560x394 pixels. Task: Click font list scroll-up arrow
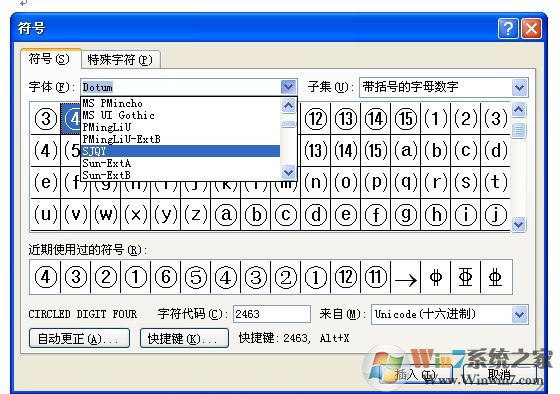pyautogui.click(x=288, y=105)
